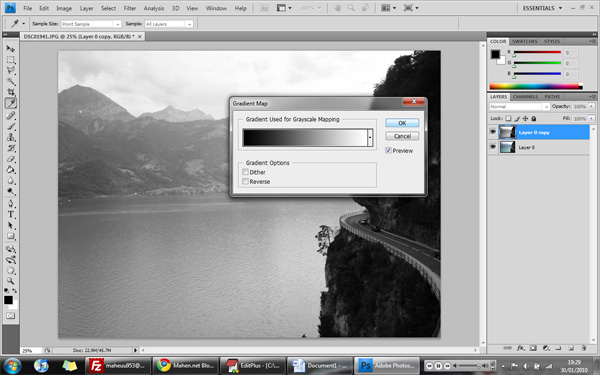Screen dimensions: 600x375
Task: Toggle lock position
Action: pyautogui.click(x=525, y=119)
